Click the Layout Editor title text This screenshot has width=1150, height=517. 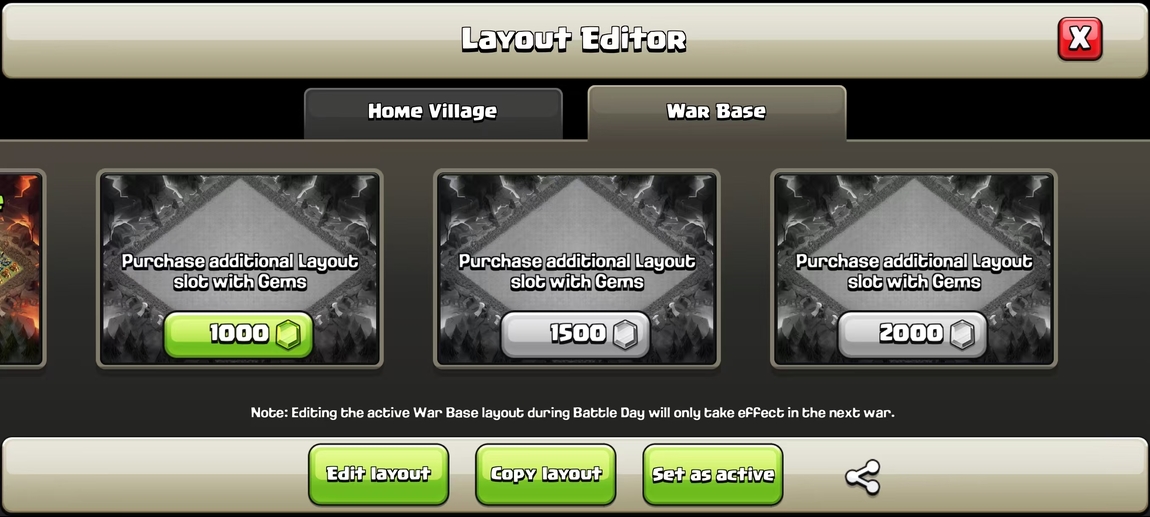[574, 39]
